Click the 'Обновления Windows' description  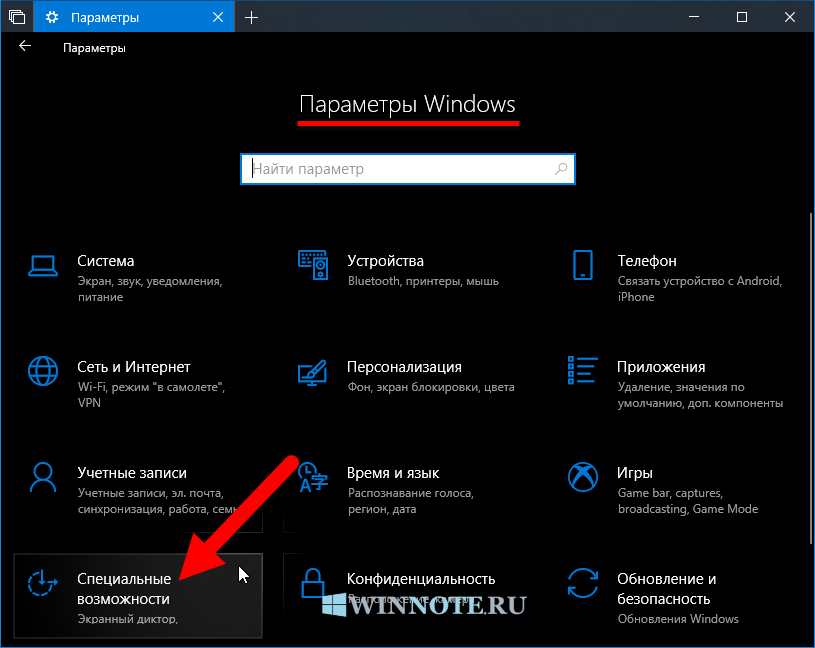pyautogui.click(x=678, y=619)
